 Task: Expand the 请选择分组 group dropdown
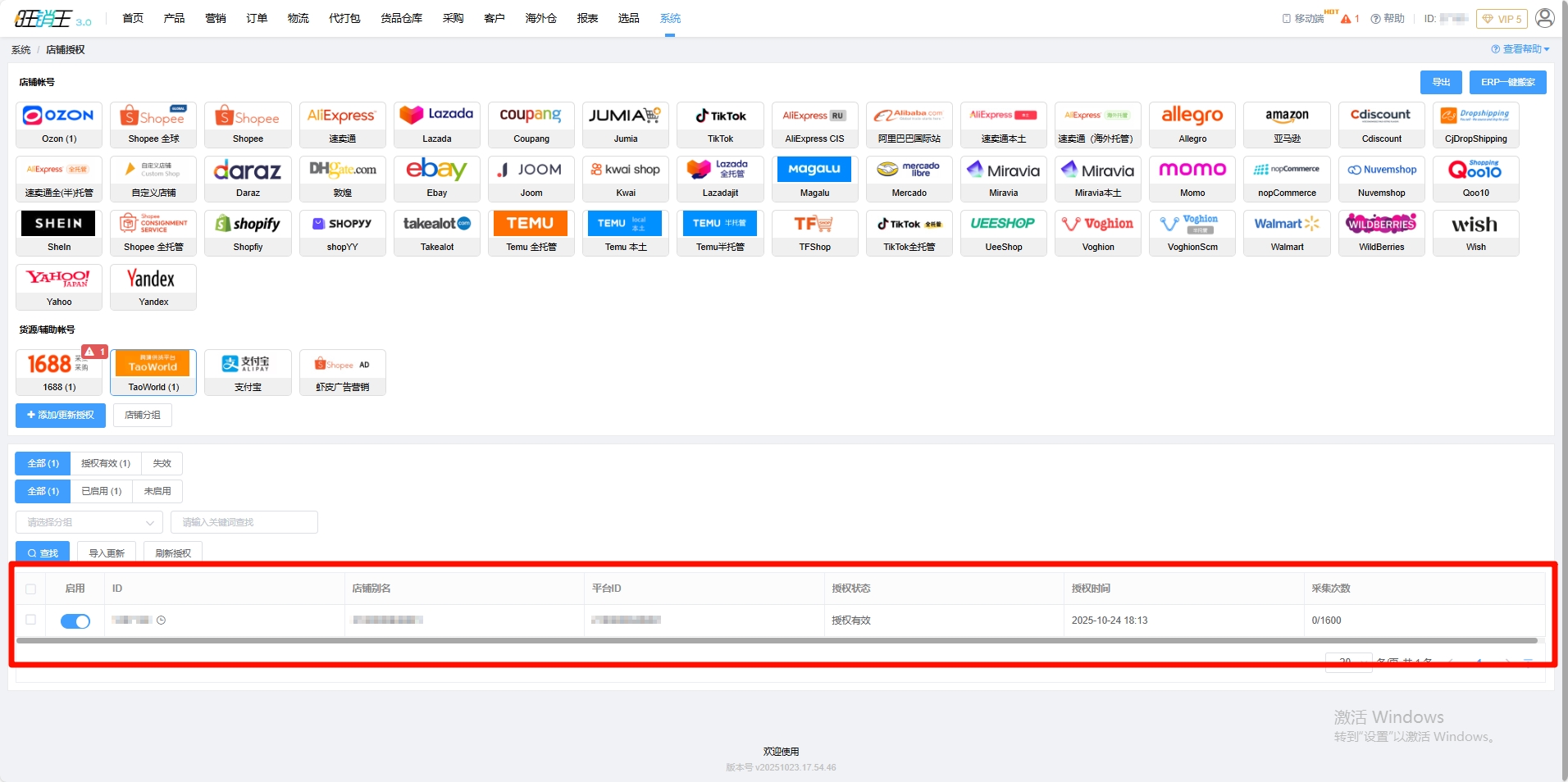coord(89,522)
